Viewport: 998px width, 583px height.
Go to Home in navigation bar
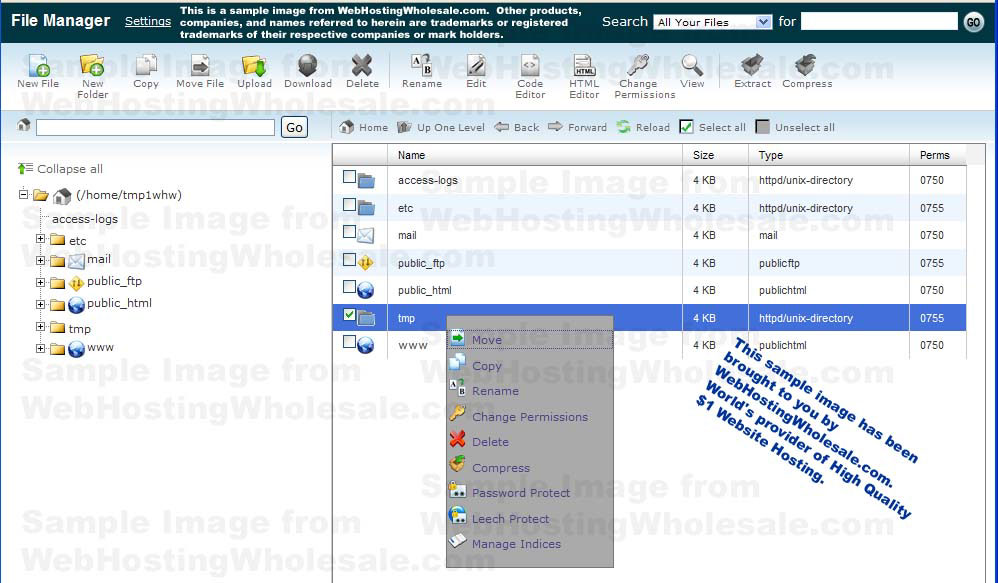(x=363, y=127)
